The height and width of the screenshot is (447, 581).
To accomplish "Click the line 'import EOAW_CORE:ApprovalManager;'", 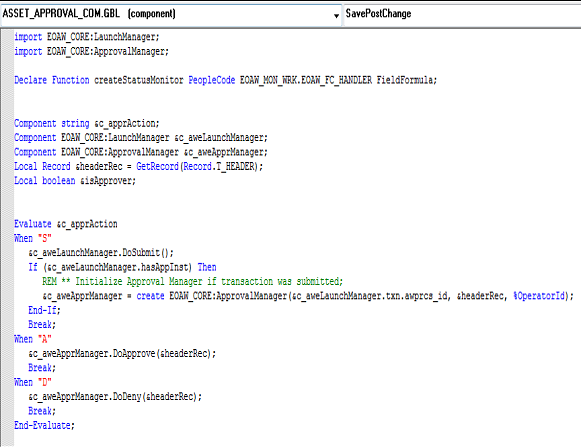I will coord(91,51).
